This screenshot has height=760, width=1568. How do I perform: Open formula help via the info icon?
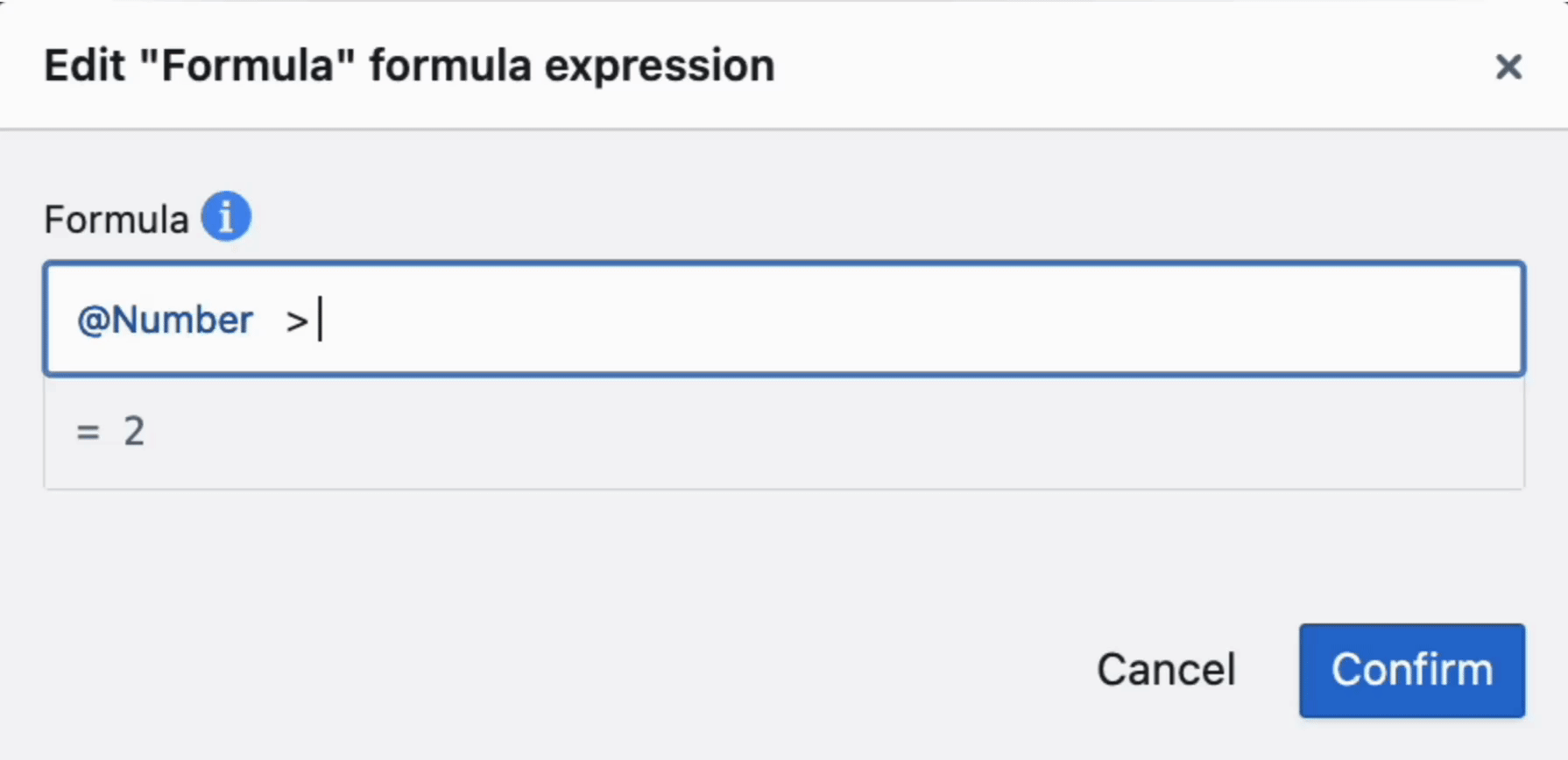pyautogui.click(x=226, y=216)
